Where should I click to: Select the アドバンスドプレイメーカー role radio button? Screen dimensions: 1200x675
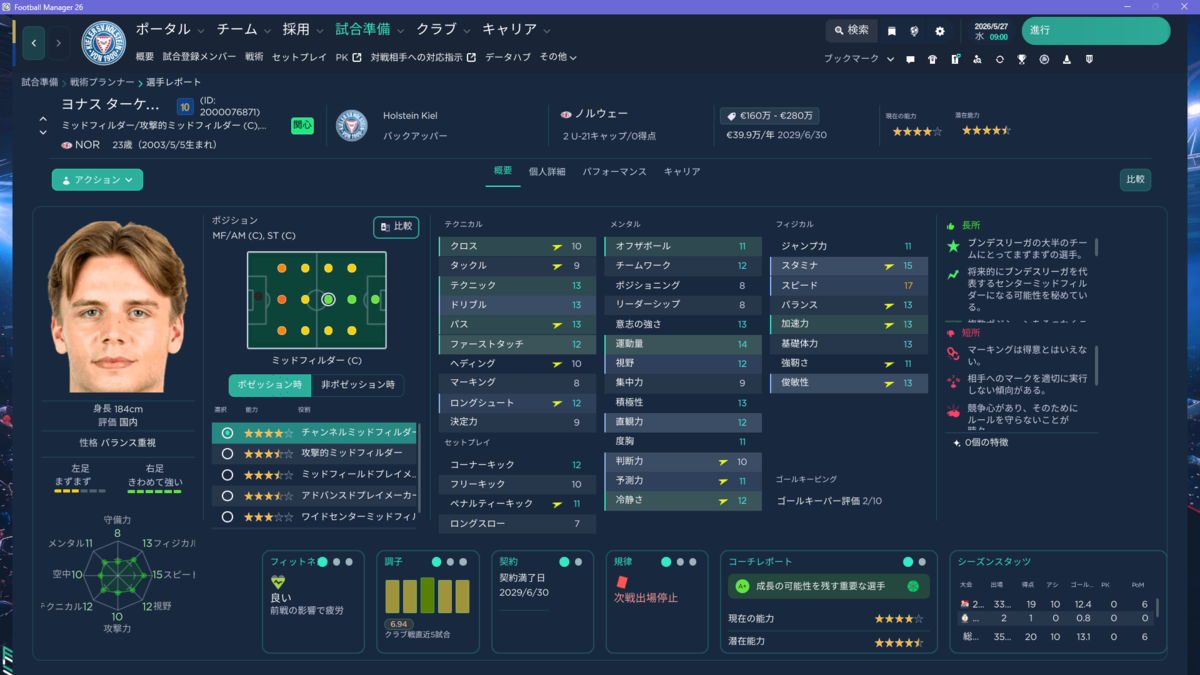(x=227, y=496)
